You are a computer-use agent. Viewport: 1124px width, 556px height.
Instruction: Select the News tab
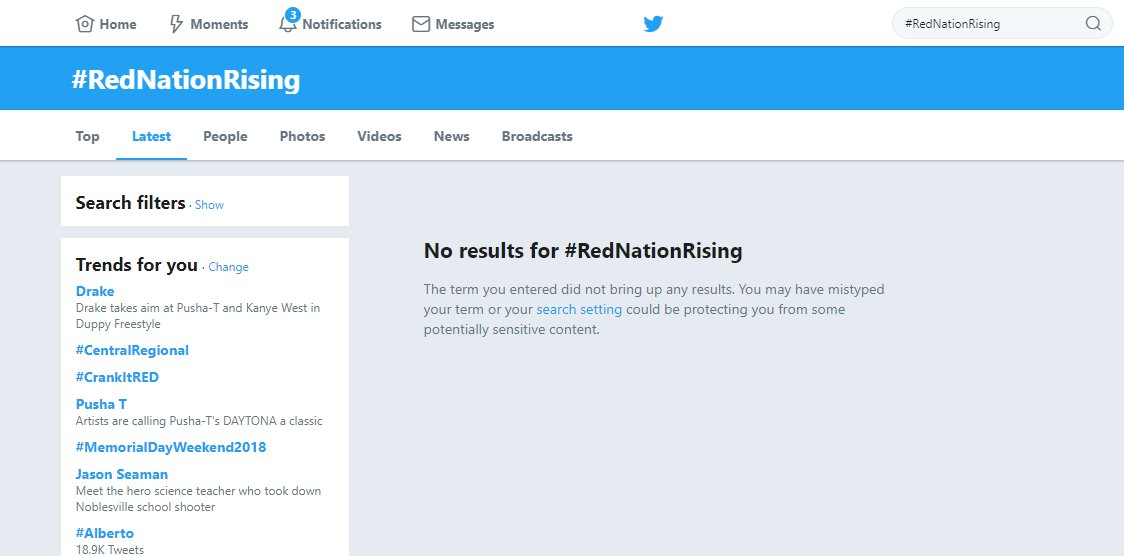pyautogui.click(x=452, y=136)
